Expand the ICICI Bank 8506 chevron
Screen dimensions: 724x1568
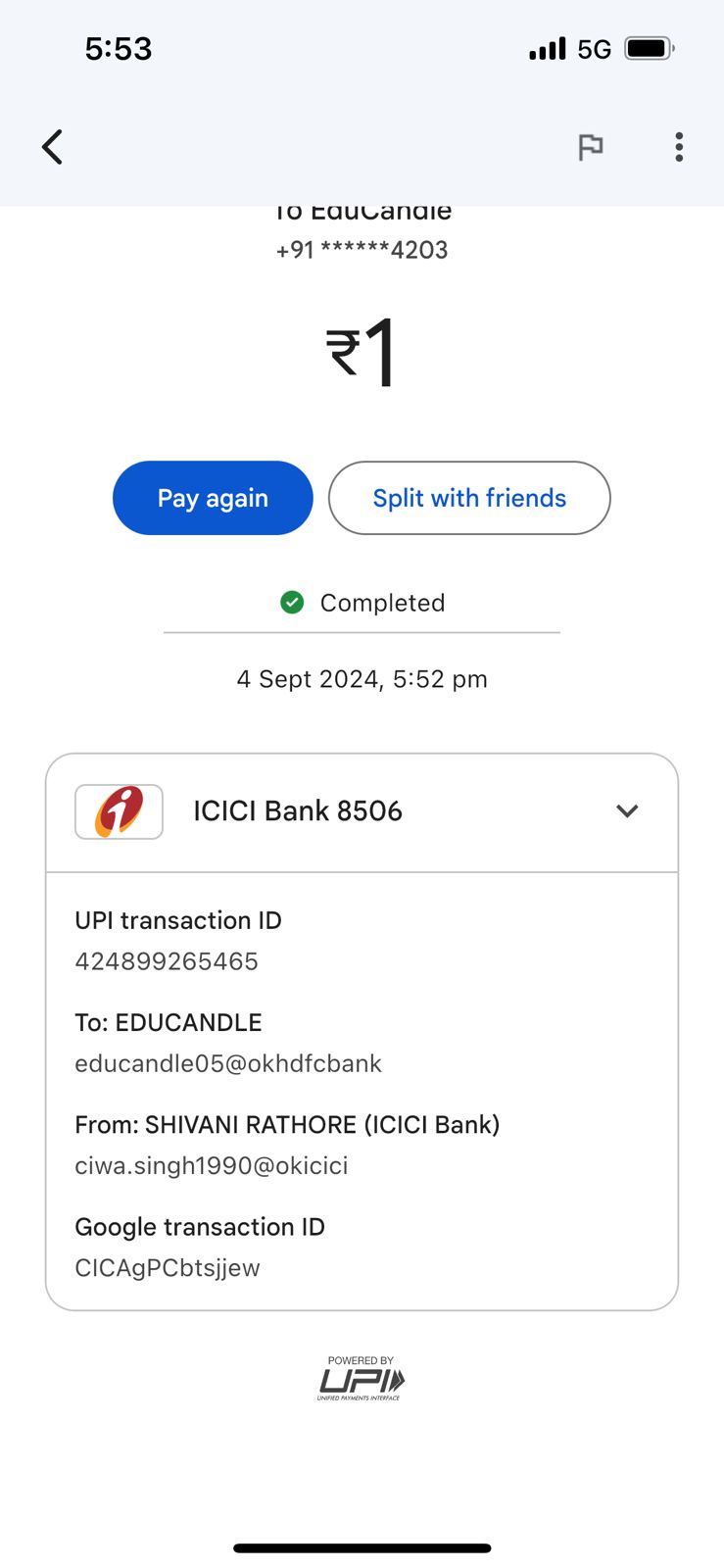pyautogui.click(x=627, y=811)
